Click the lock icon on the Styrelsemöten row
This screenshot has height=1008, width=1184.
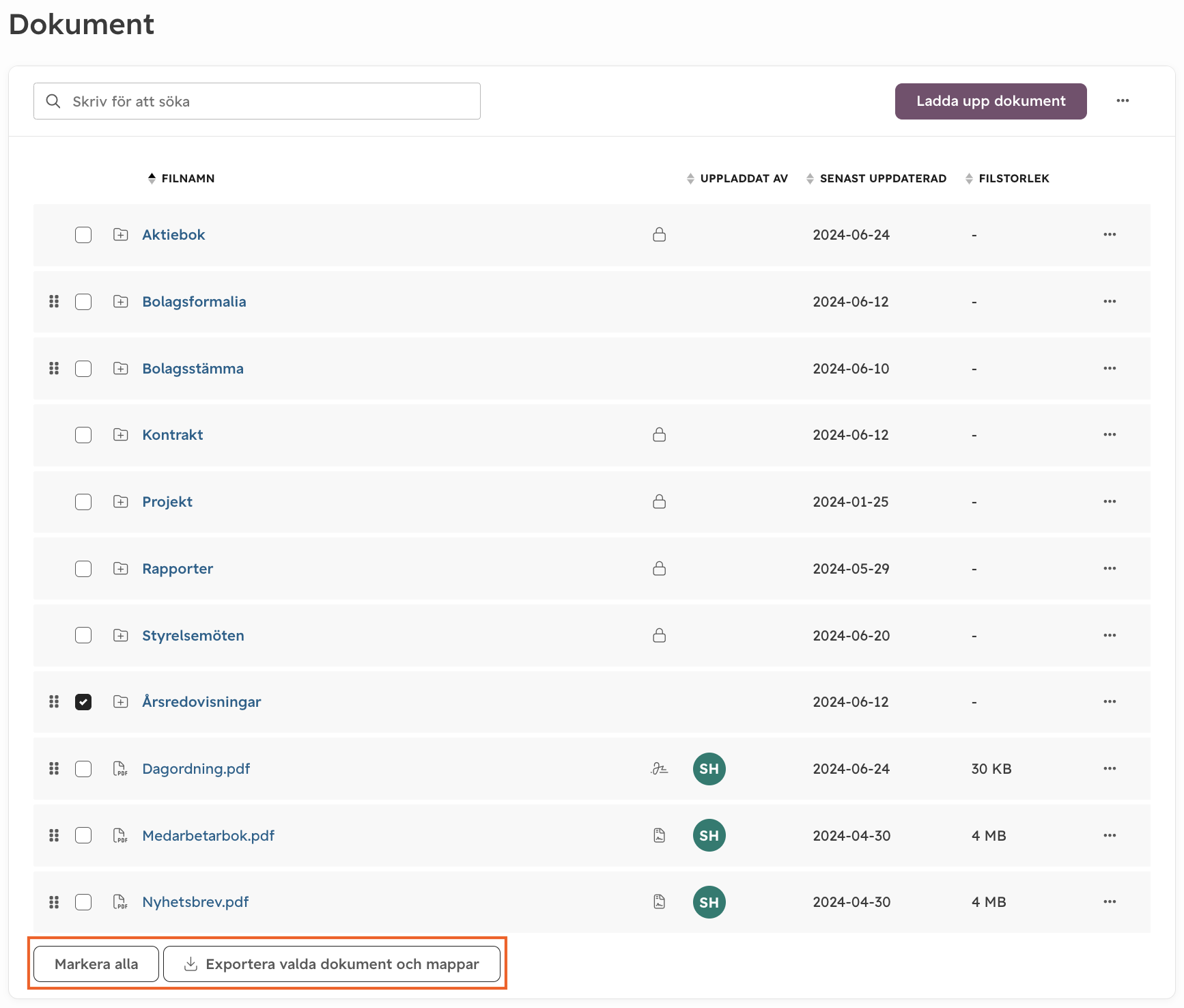click(659, 636)
